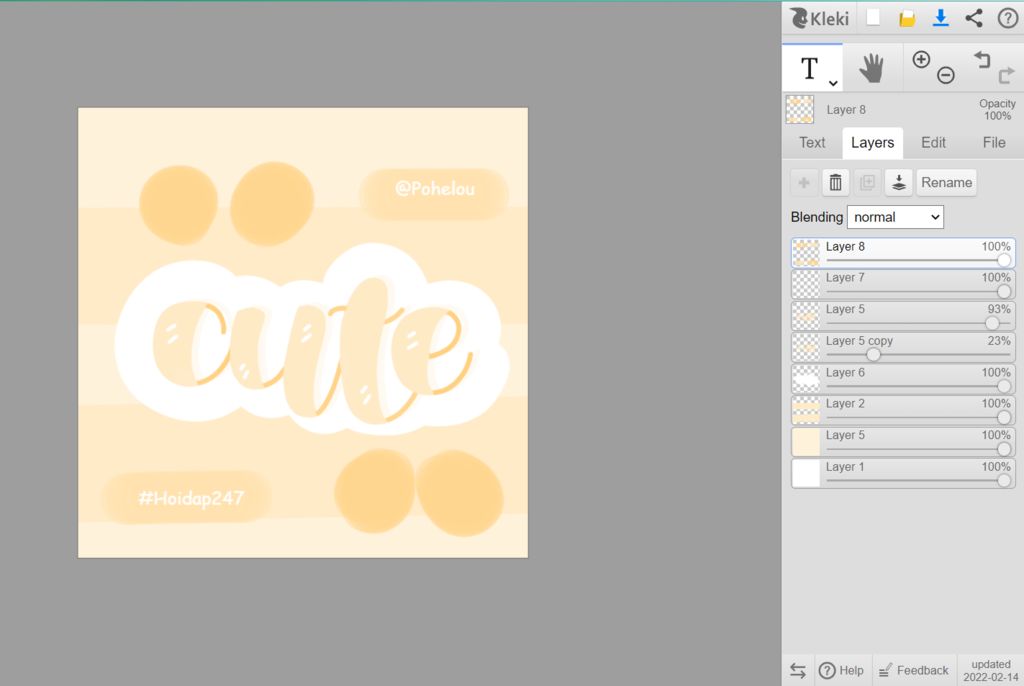Click the "cute" lettering on the canvas
Image resolution: width=1024 pixels, height=686 pixels.
coord(312,353)
